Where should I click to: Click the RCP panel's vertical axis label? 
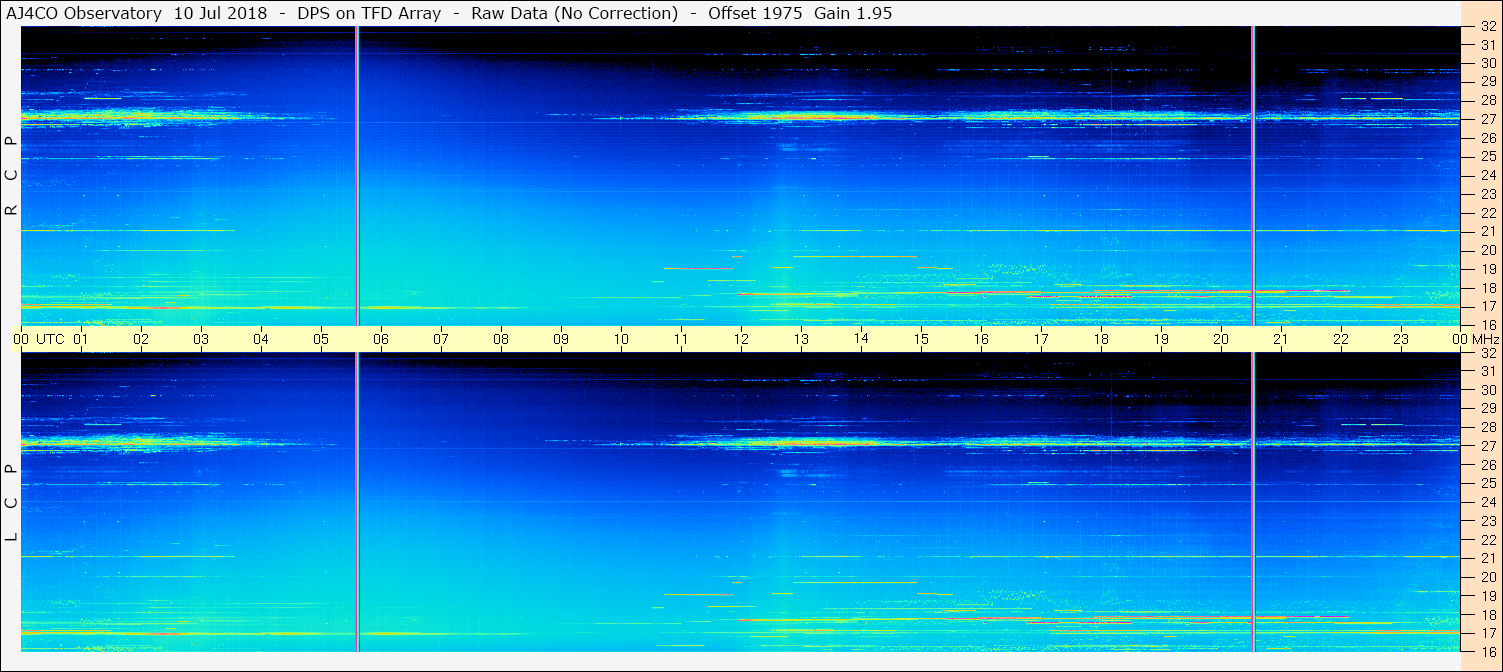click(x=11, y=175)
